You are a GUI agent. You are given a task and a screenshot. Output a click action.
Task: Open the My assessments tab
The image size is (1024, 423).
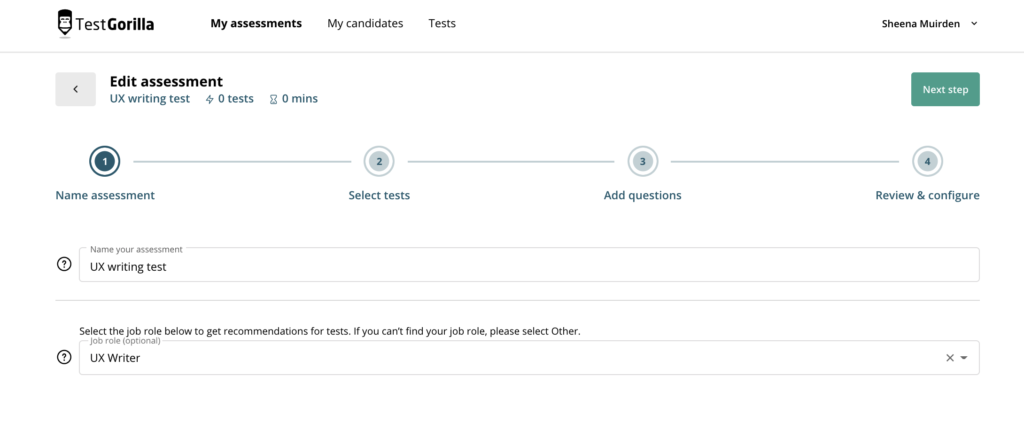click(256, 23)
